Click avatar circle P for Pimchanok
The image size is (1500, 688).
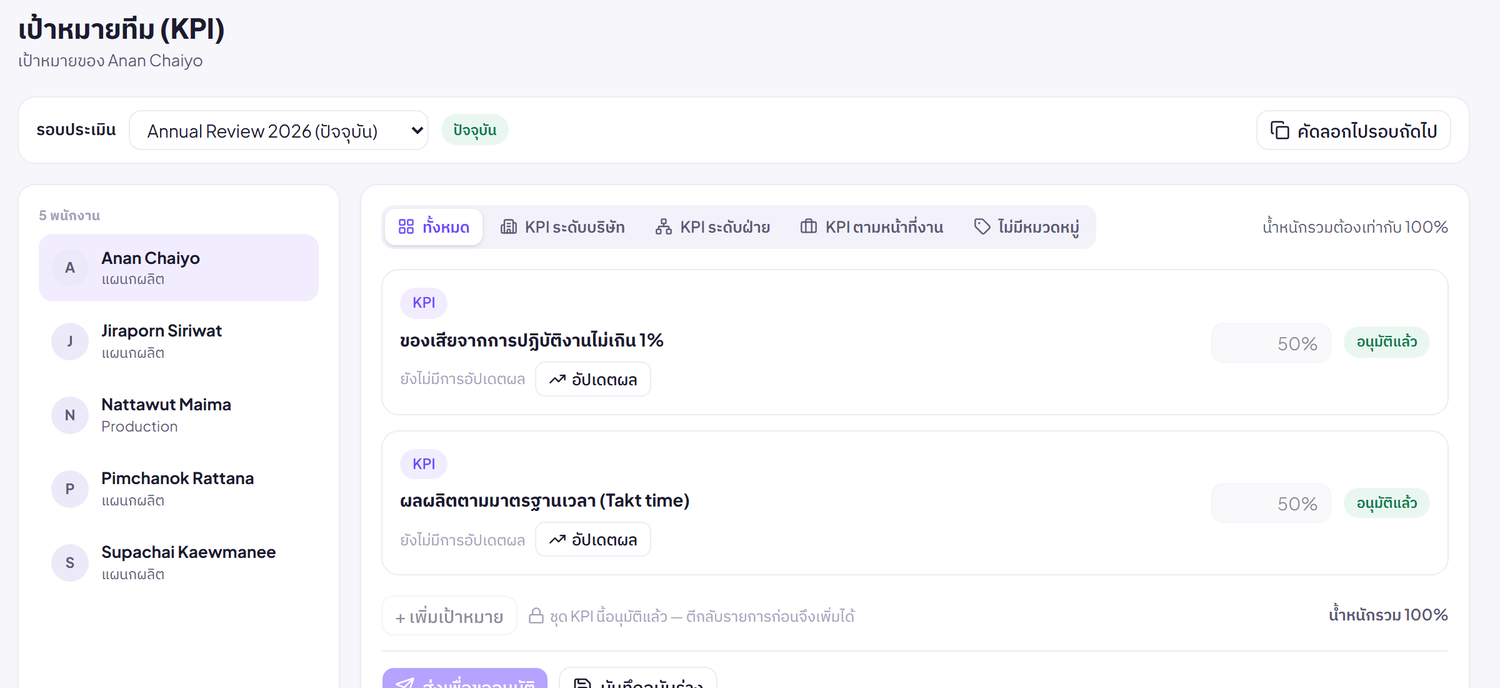pyautogui.click(x=70, y=489)
